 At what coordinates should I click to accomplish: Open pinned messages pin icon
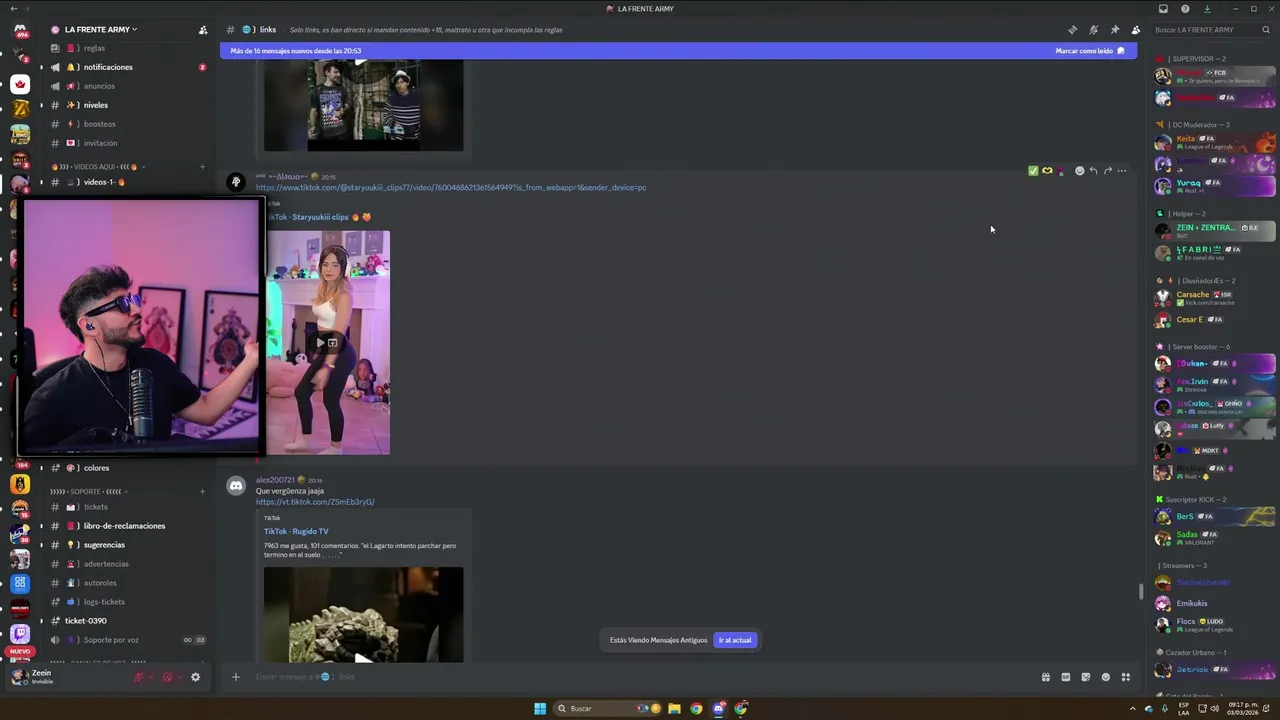point(1114,30)
